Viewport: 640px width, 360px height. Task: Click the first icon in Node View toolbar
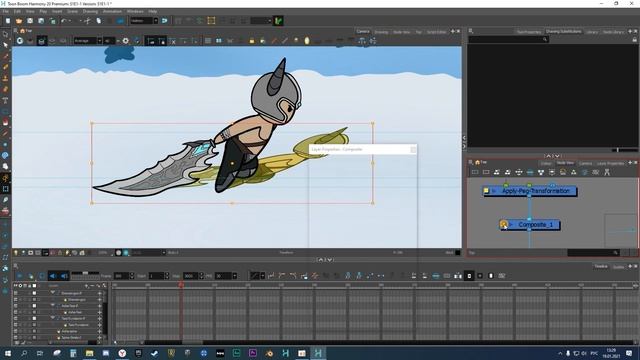click(x=475, y=172)
